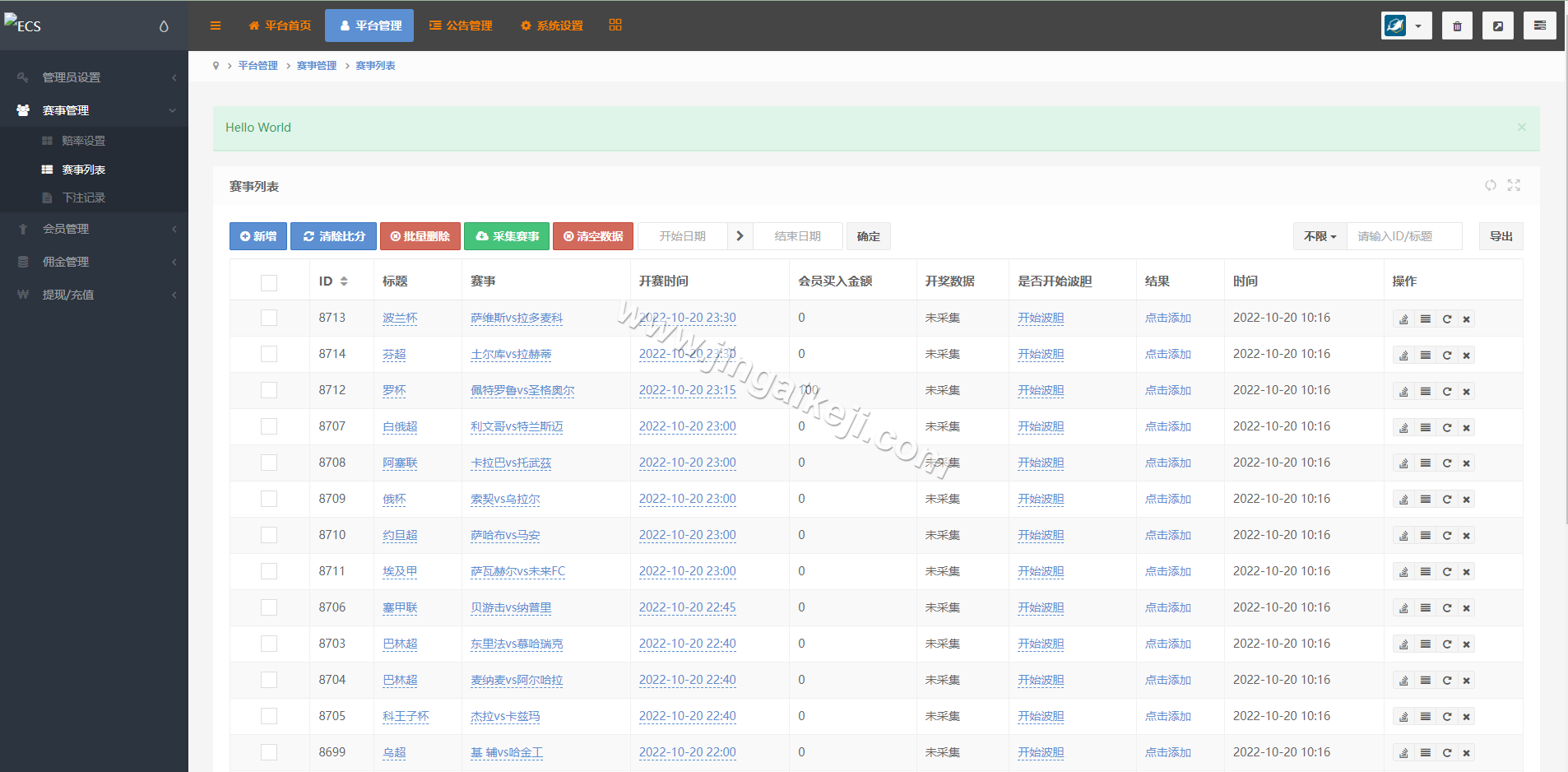Screen dimensions: 1568x772
Task: Select 下注记录 in the sidebar
Action: pos(85,198)
